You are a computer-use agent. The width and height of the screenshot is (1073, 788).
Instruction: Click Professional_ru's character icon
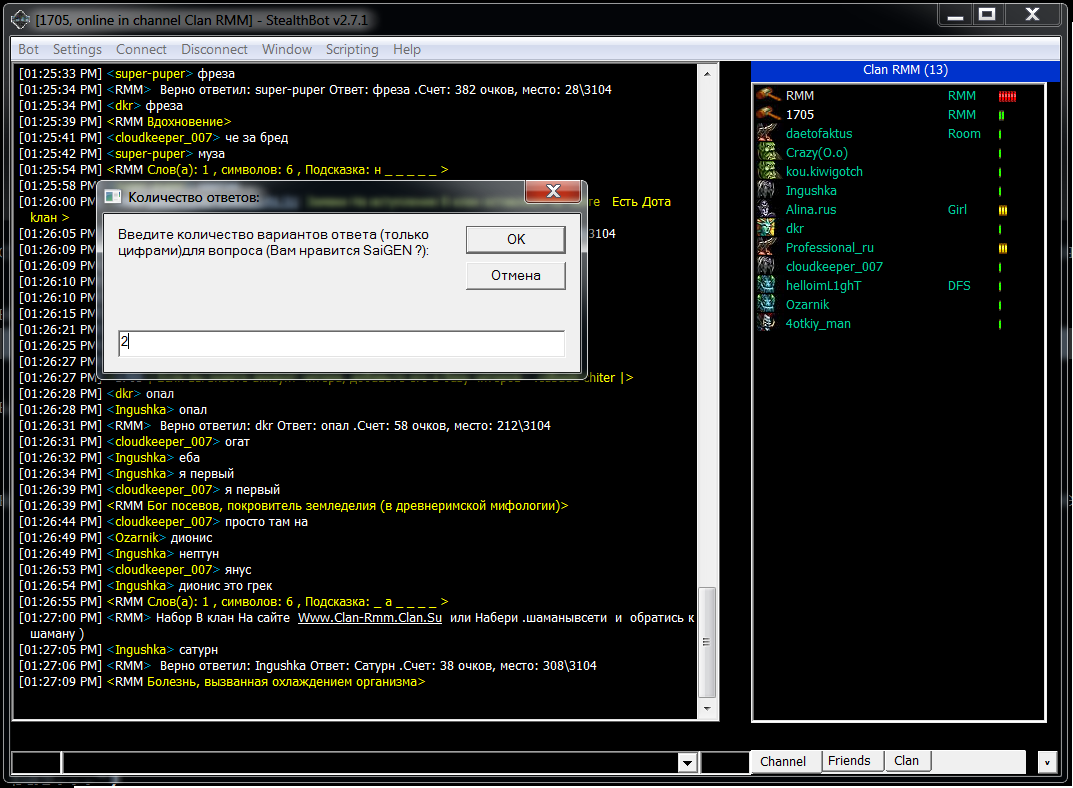point(767,248)
